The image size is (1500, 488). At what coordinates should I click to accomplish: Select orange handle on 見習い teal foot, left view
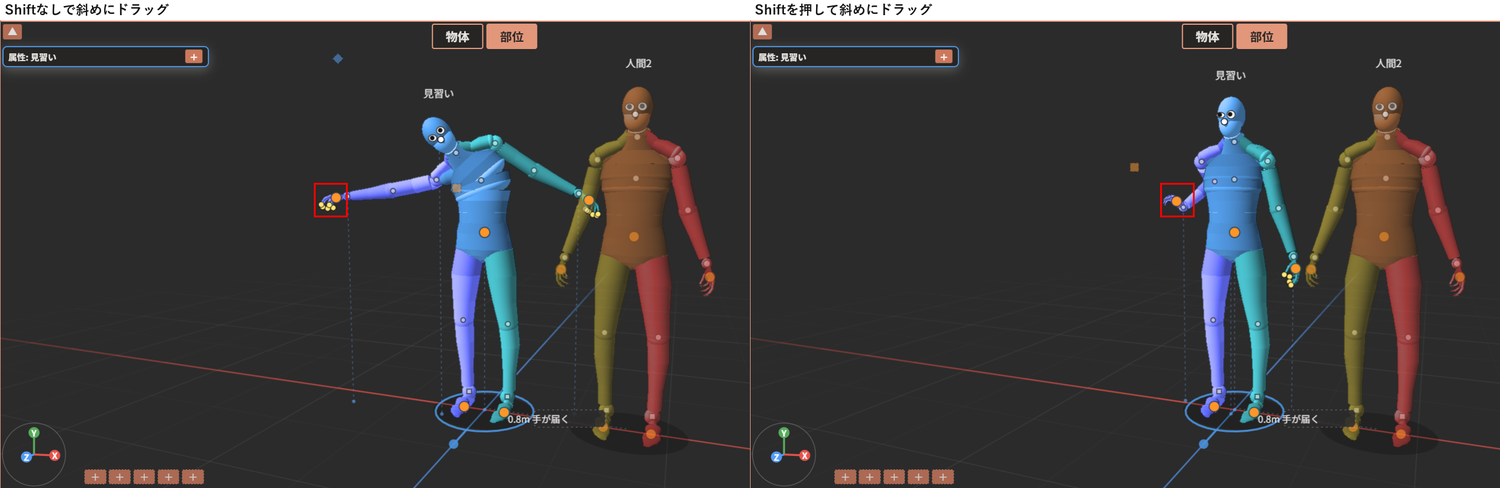click(x=504, y=412)
